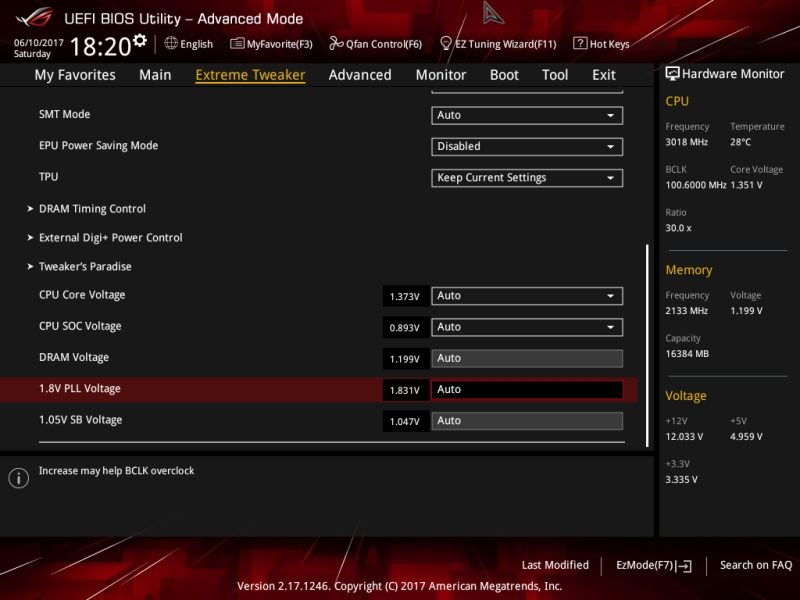Go to the Exit tab

click(604, 75)
